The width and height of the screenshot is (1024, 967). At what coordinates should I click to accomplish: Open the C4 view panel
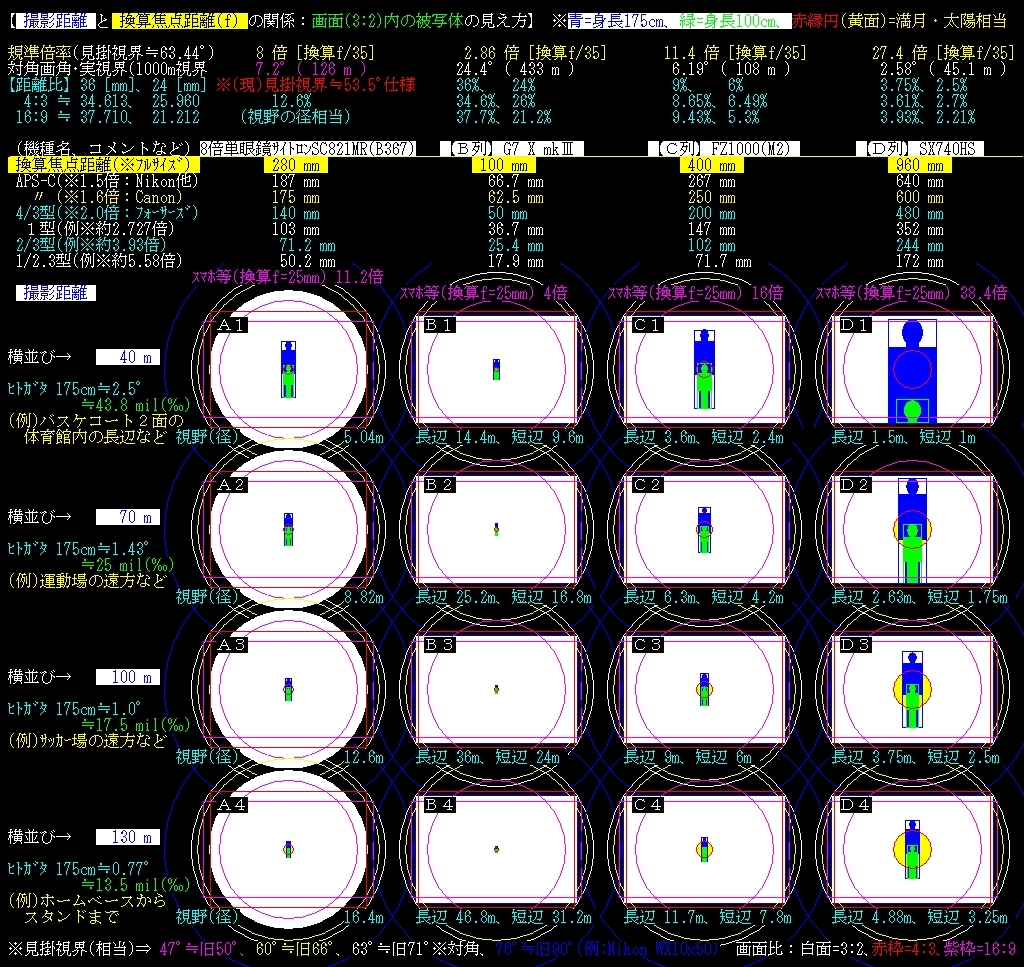pyautogui.click(x=704, y=849)
